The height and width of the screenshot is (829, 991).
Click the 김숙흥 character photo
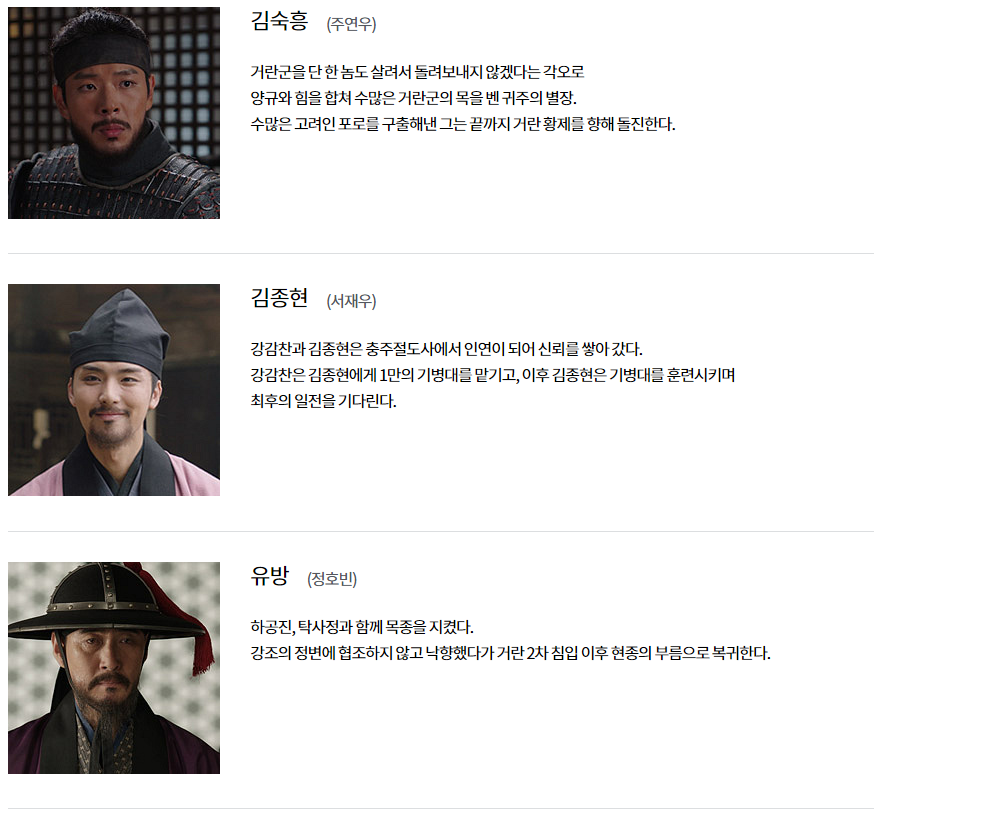(114, 113)
